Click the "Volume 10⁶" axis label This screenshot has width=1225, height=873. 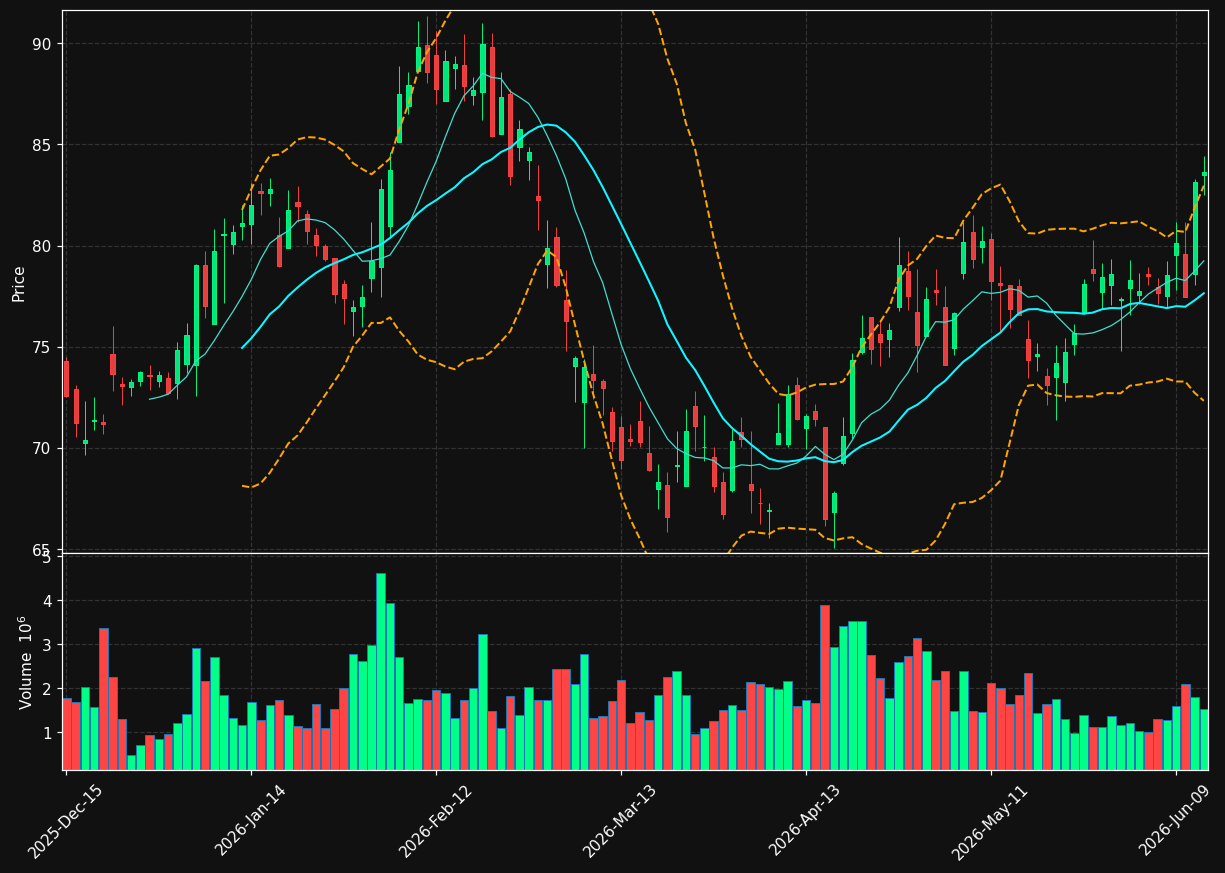(24, 662)
